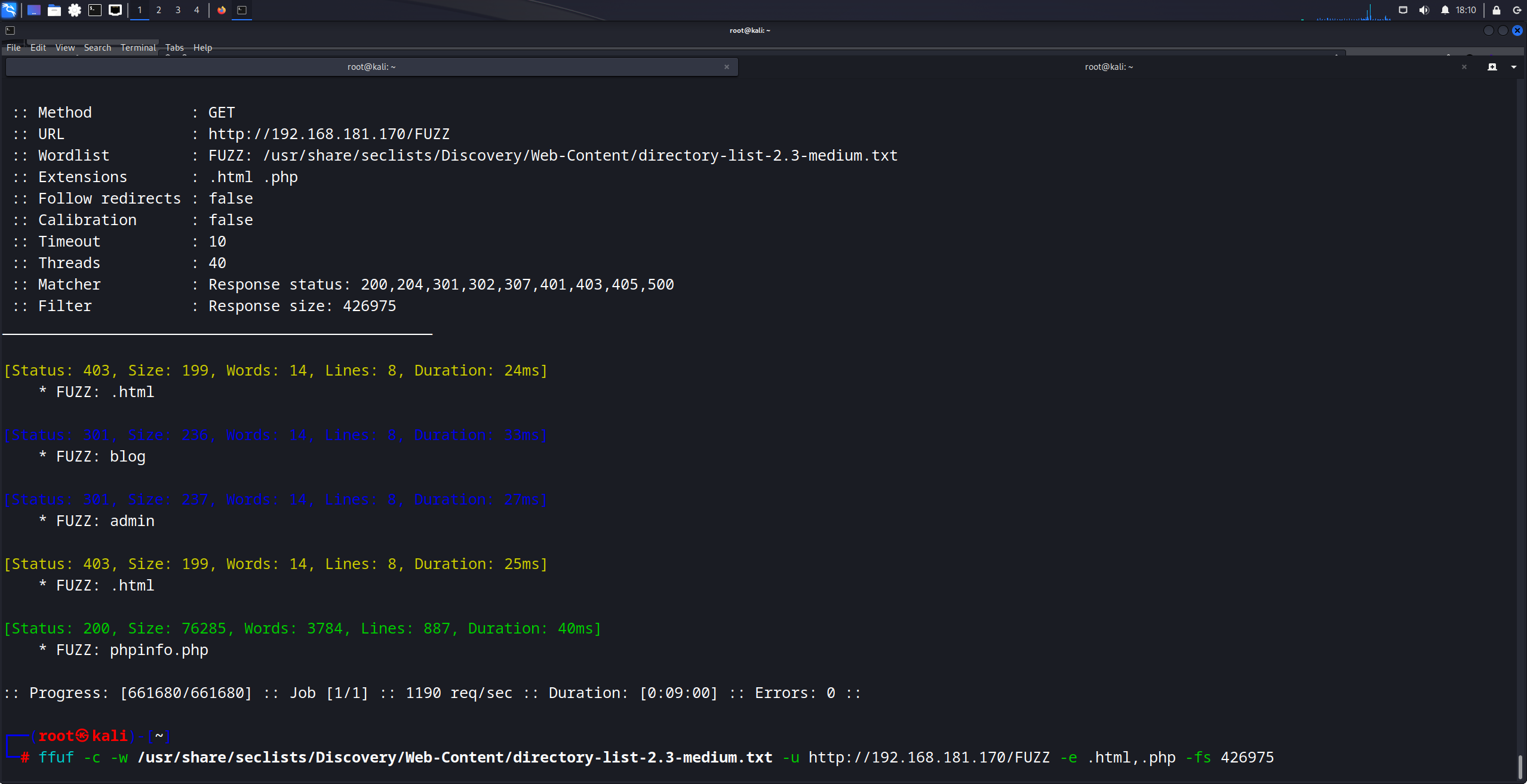1527x784 pixels.
Task: Click the Method value GET
Action: pyautogui.click(x=222, y=112)
